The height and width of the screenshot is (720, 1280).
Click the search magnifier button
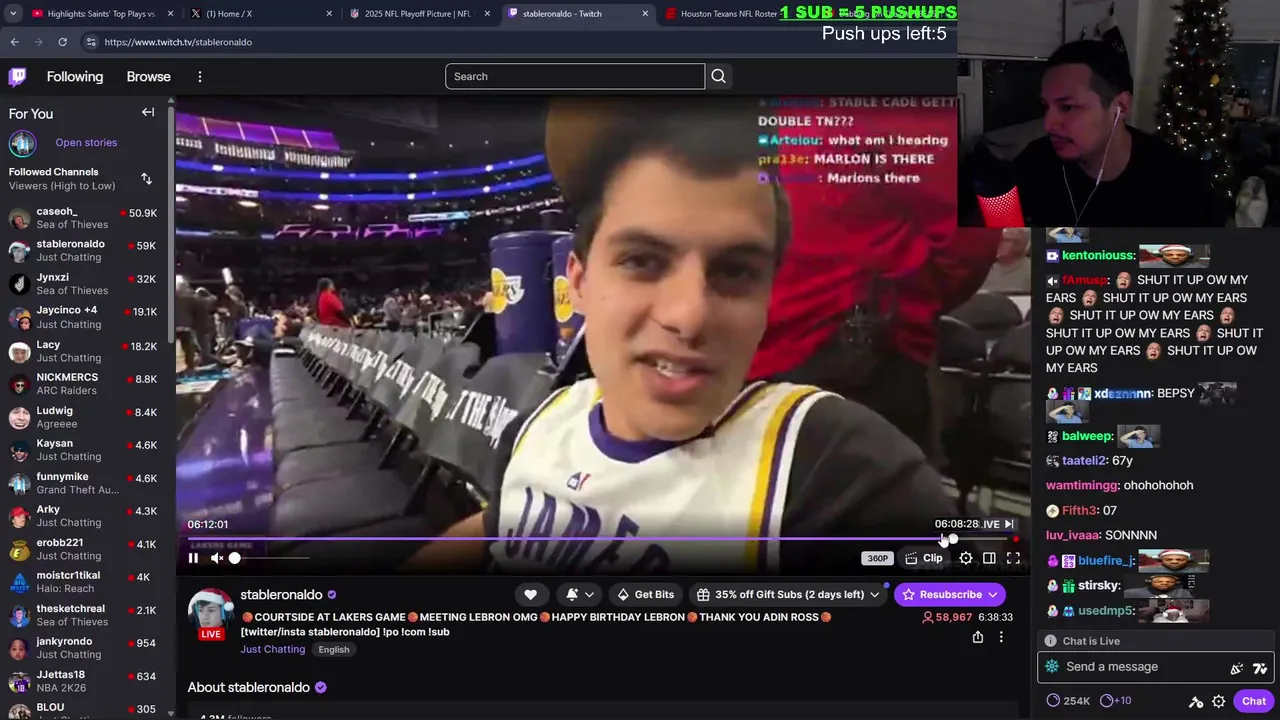tap(718, 76)
